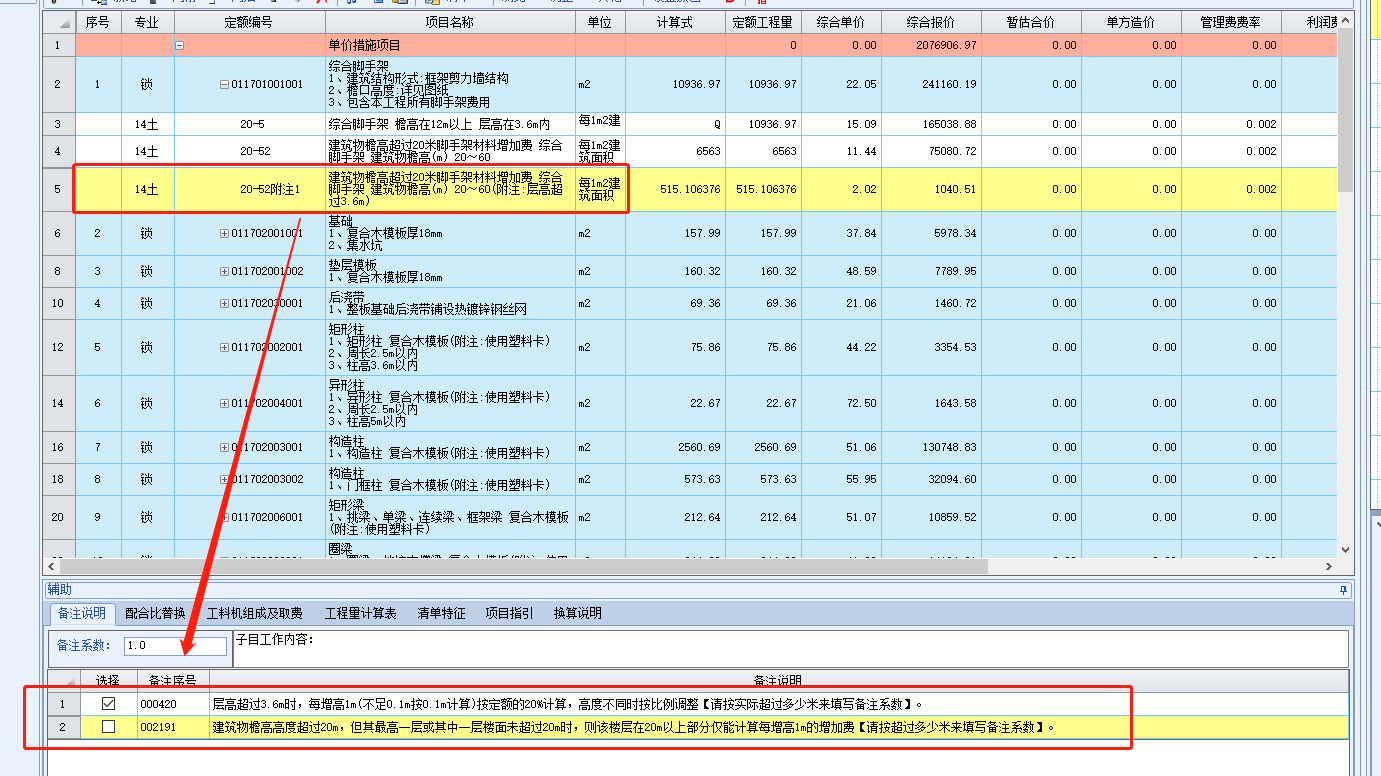Click the 计算式 column header

point(675,22)
